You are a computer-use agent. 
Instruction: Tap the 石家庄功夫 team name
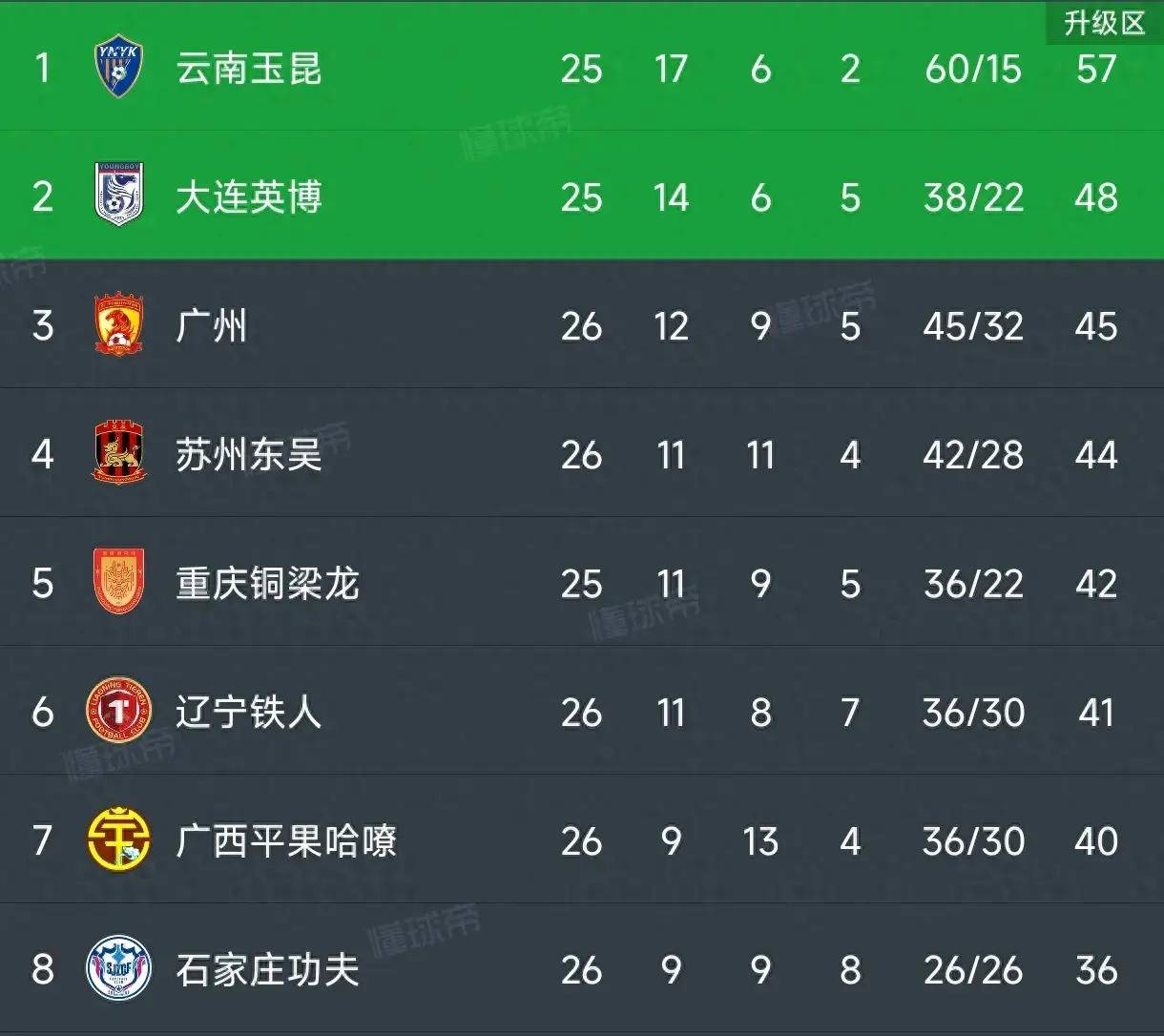pos(267,970)
